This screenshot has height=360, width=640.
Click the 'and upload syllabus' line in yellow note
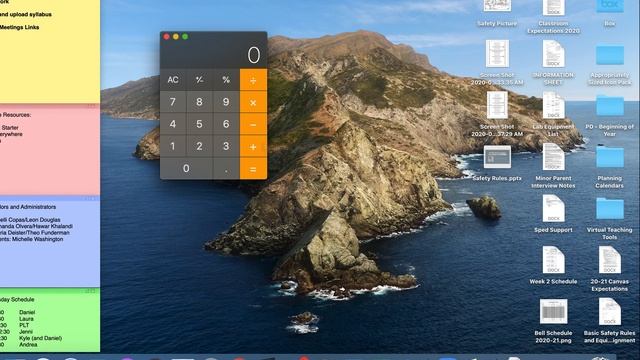coord(26,14)
